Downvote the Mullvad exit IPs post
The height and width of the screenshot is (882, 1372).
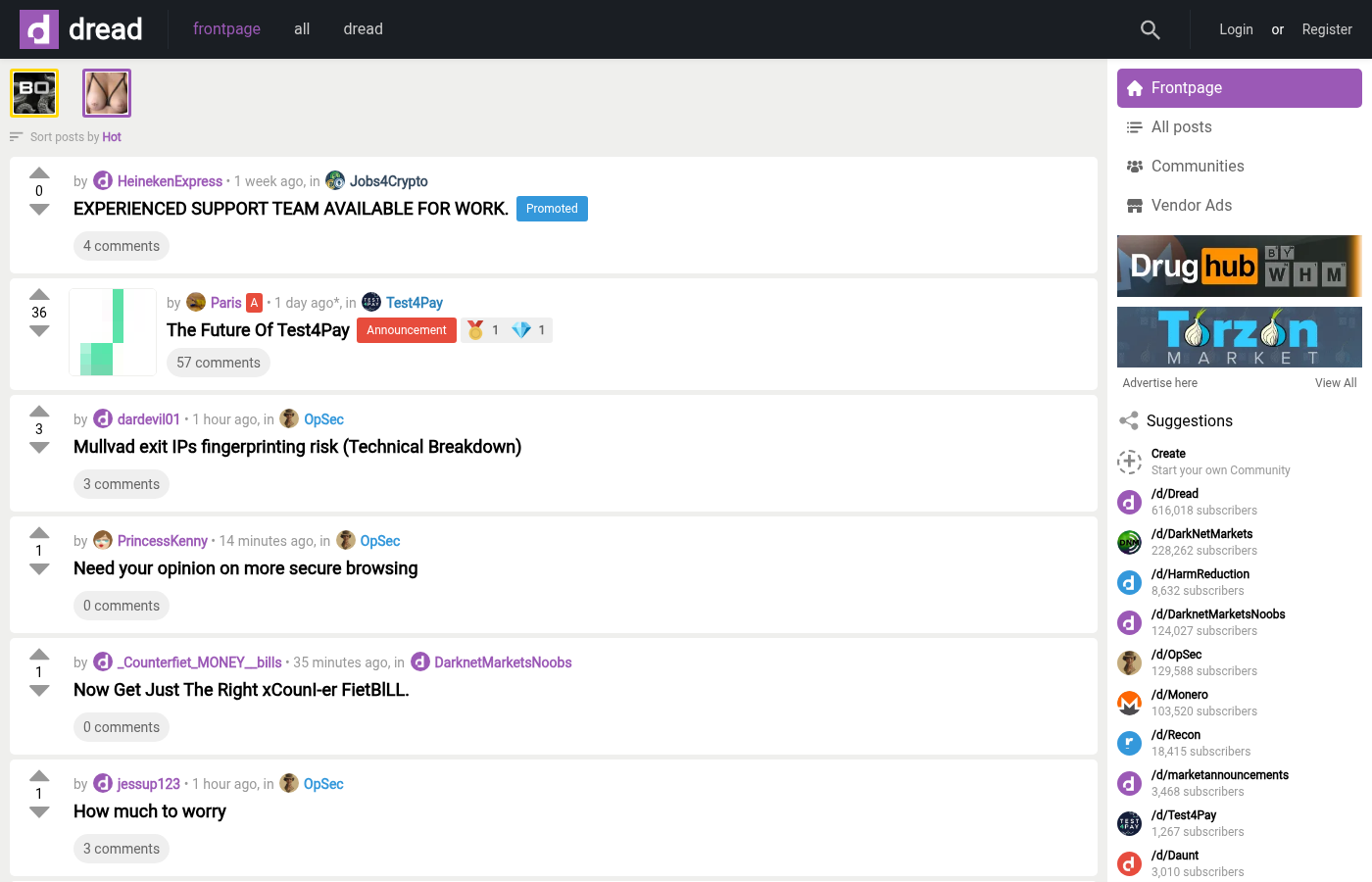click(x=39, y=448)
